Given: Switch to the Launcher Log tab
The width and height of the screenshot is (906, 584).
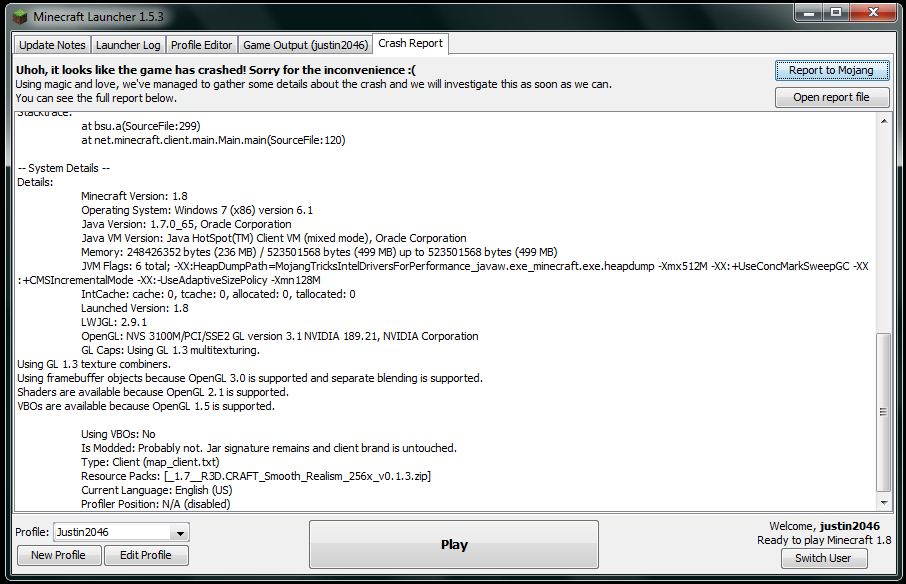Looking at the screenshot, I should click(x=128, y=45).
